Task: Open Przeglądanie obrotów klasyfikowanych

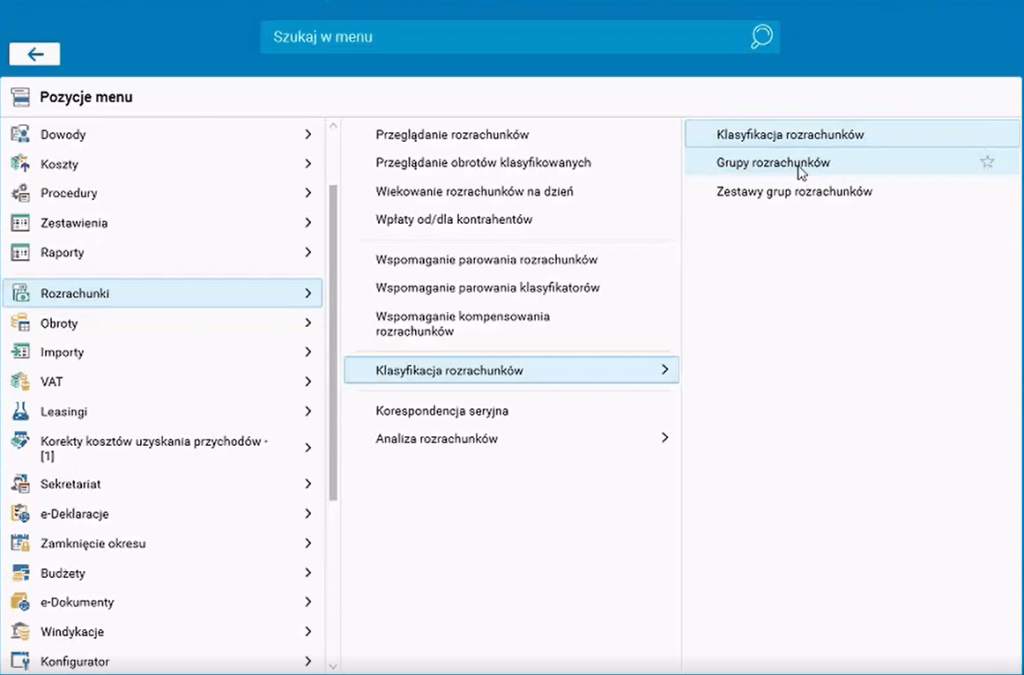Action: pos(483,163)
